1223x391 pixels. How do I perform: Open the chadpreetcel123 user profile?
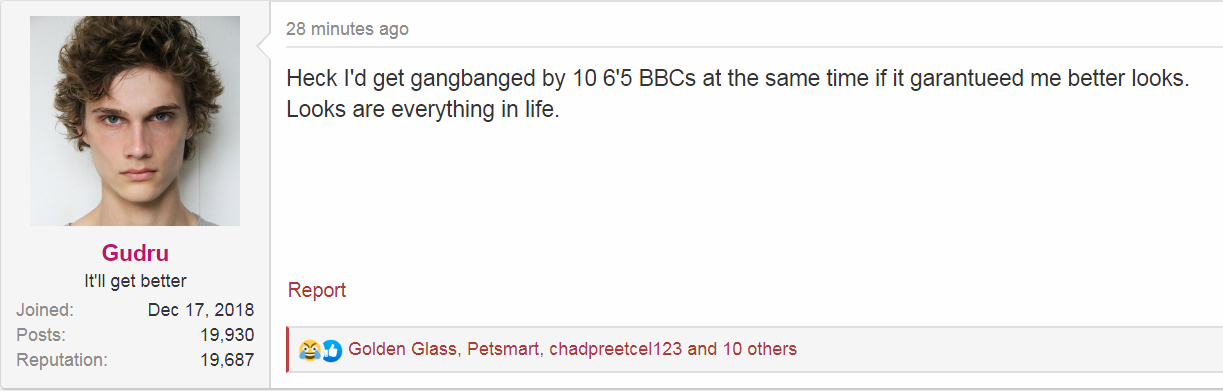(x=616, y=350)
